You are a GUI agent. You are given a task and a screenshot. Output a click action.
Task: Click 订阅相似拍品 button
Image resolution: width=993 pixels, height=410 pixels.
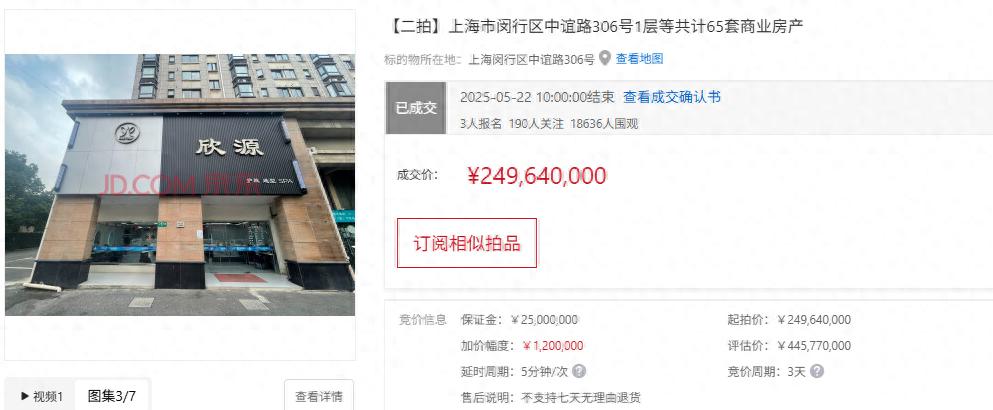click(x=467, y=243)
